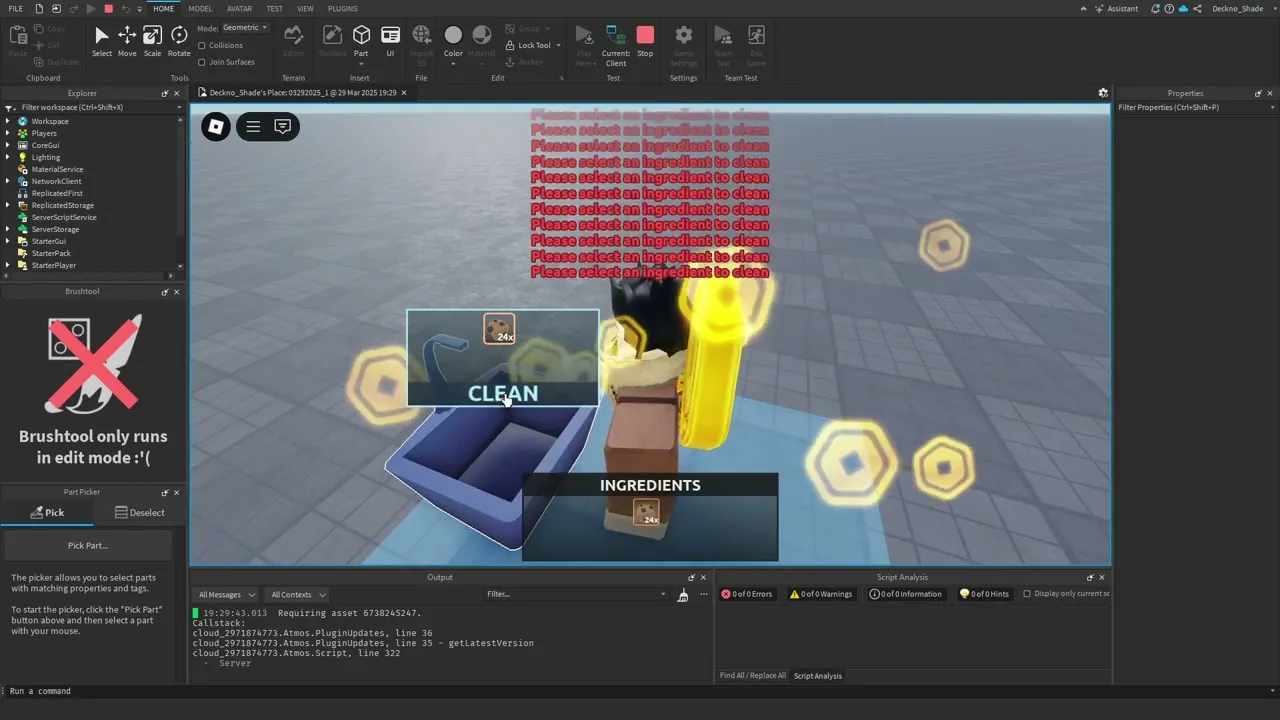
Task: Open Game Settings gear
Action: [x=683, y=45]
